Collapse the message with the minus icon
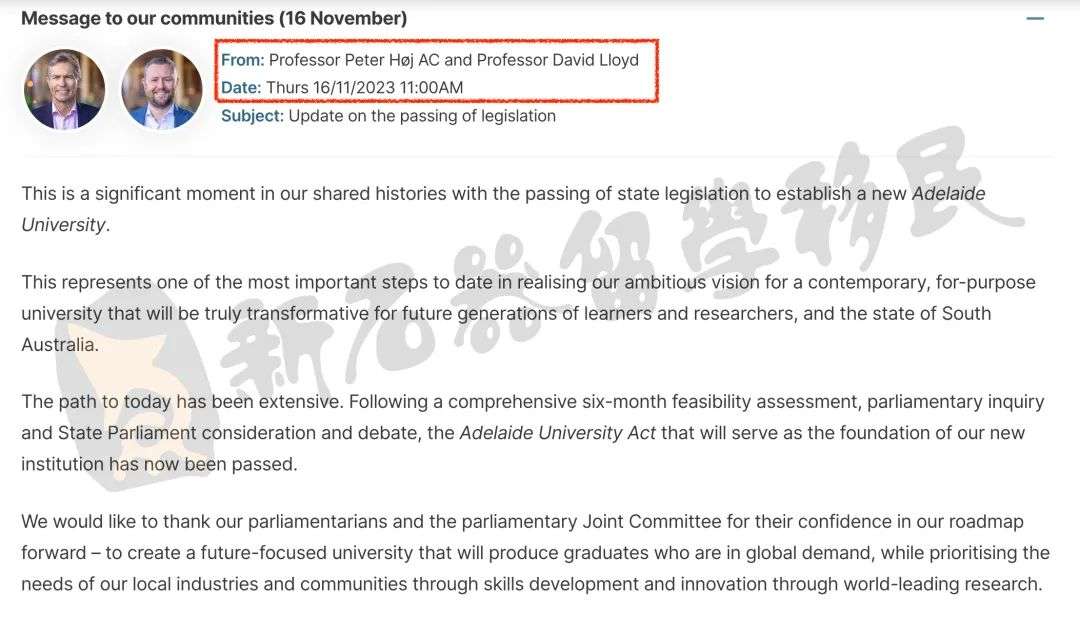This screenshot has width=1080, height=618. (x=1035, y=19)
